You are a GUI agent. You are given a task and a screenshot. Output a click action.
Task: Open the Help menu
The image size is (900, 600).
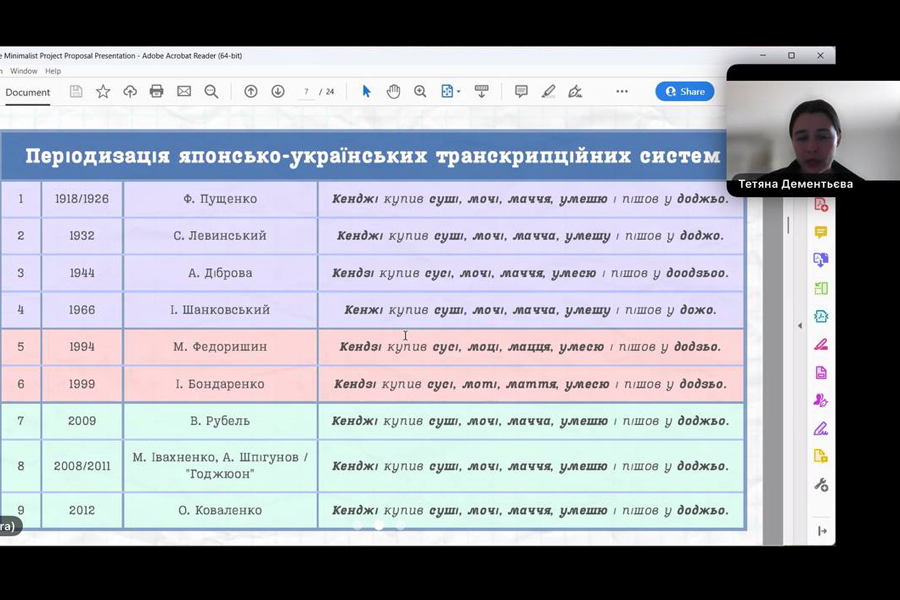point(53,71)
